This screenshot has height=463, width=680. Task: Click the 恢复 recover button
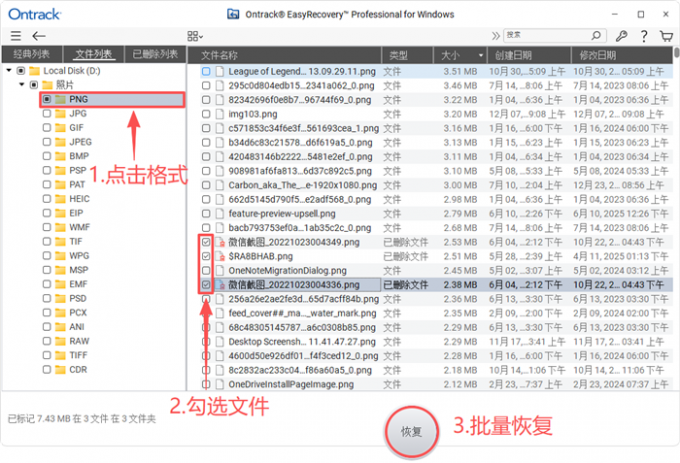pos(411,431)
